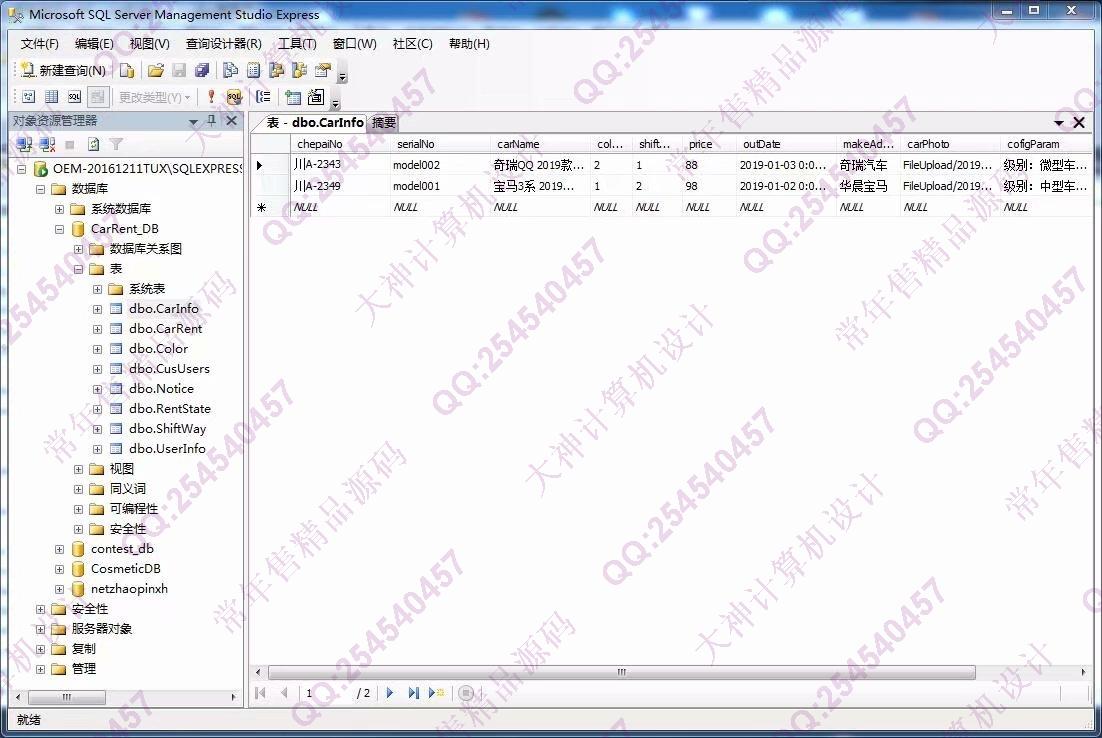Open the active documents list dropdown arrow
1102x738 pixels.
tap(1058, 123)
